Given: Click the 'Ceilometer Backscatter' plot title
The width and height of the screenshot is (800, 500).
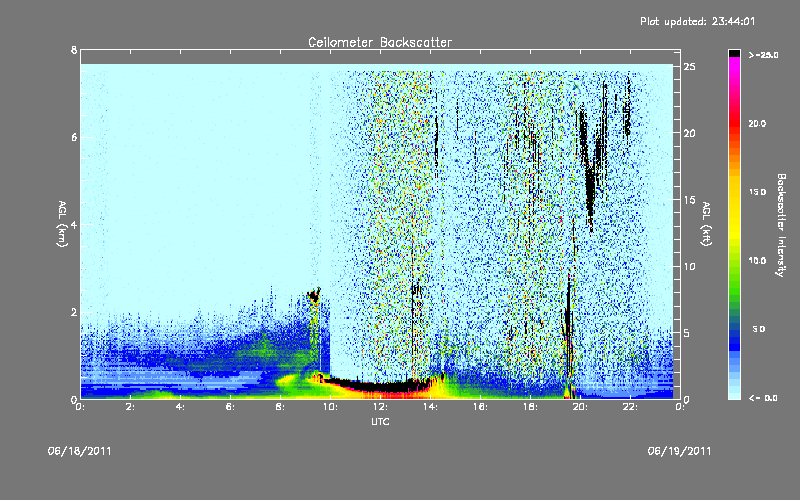Looking at the screenshot, I should pyautogui.click(x=380, y=42).
